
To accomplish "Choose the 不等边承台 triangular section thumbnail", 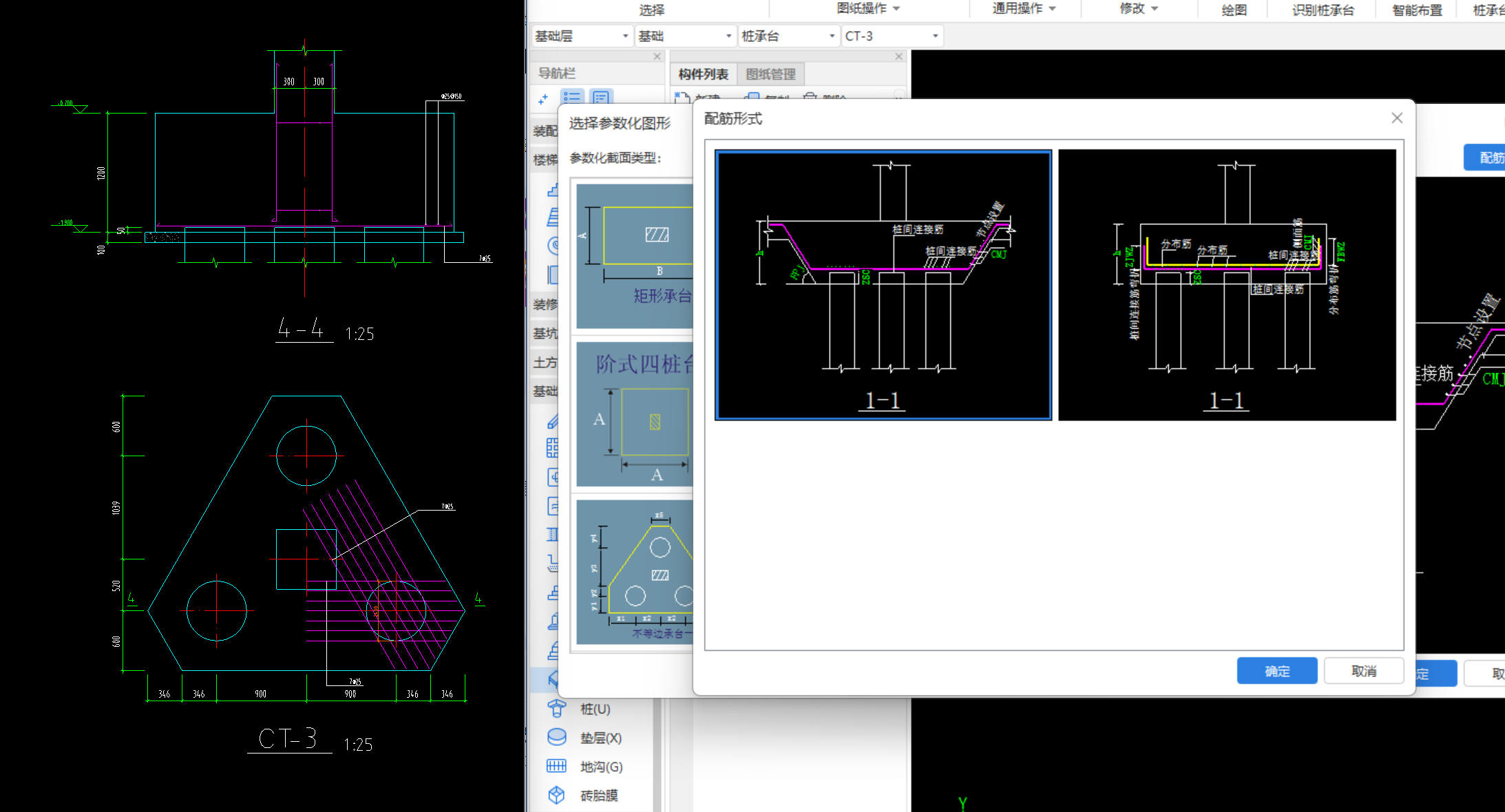I will coord(635,572).
